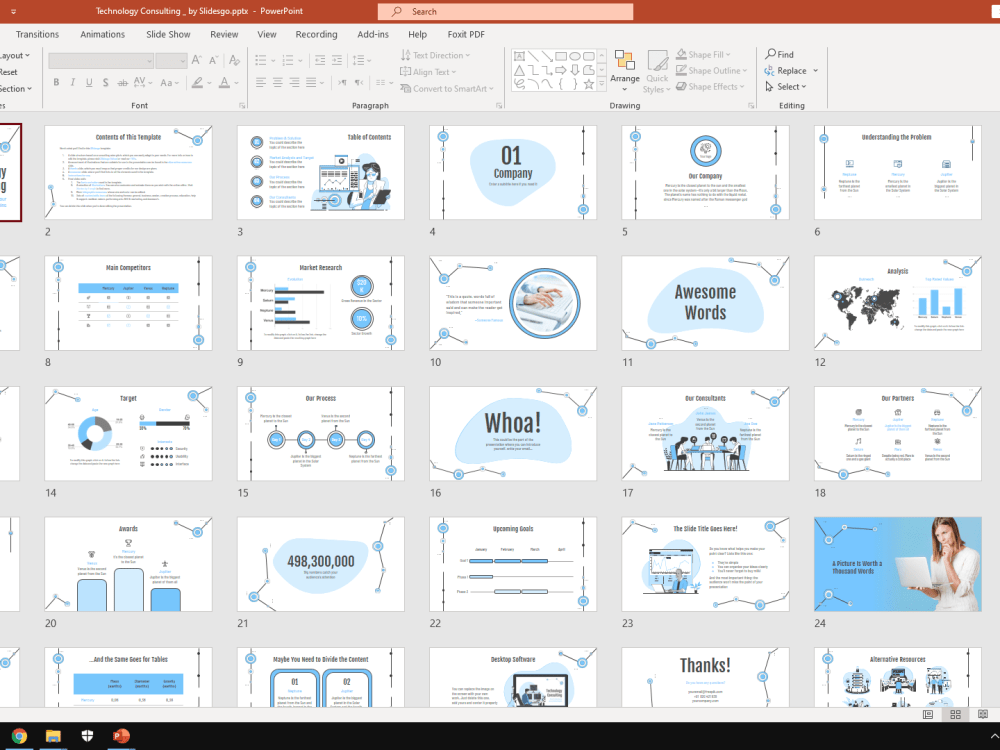Toggle underline formatting
This screenshot has height=750, width=1000.
tap(89, 81)
